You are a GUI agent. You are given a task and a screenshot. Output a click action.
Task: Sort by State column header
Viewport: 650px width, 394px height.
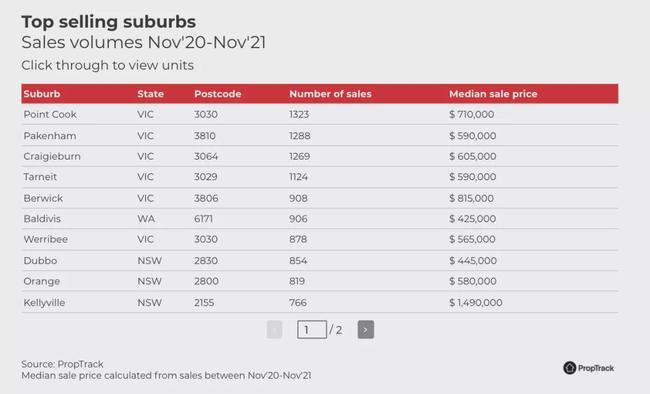pos(150,94)
